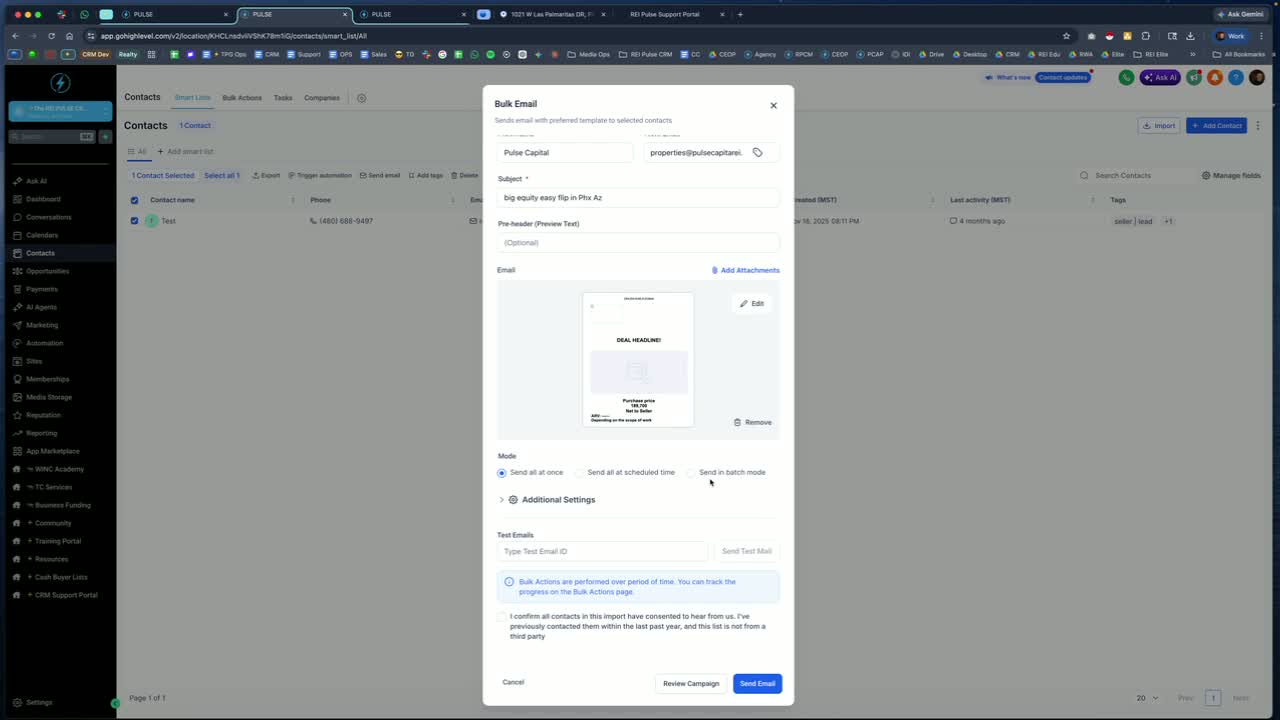Open the location switcher dropdown in sidebar
1280x720 pixels.
[x=60, y=111]
